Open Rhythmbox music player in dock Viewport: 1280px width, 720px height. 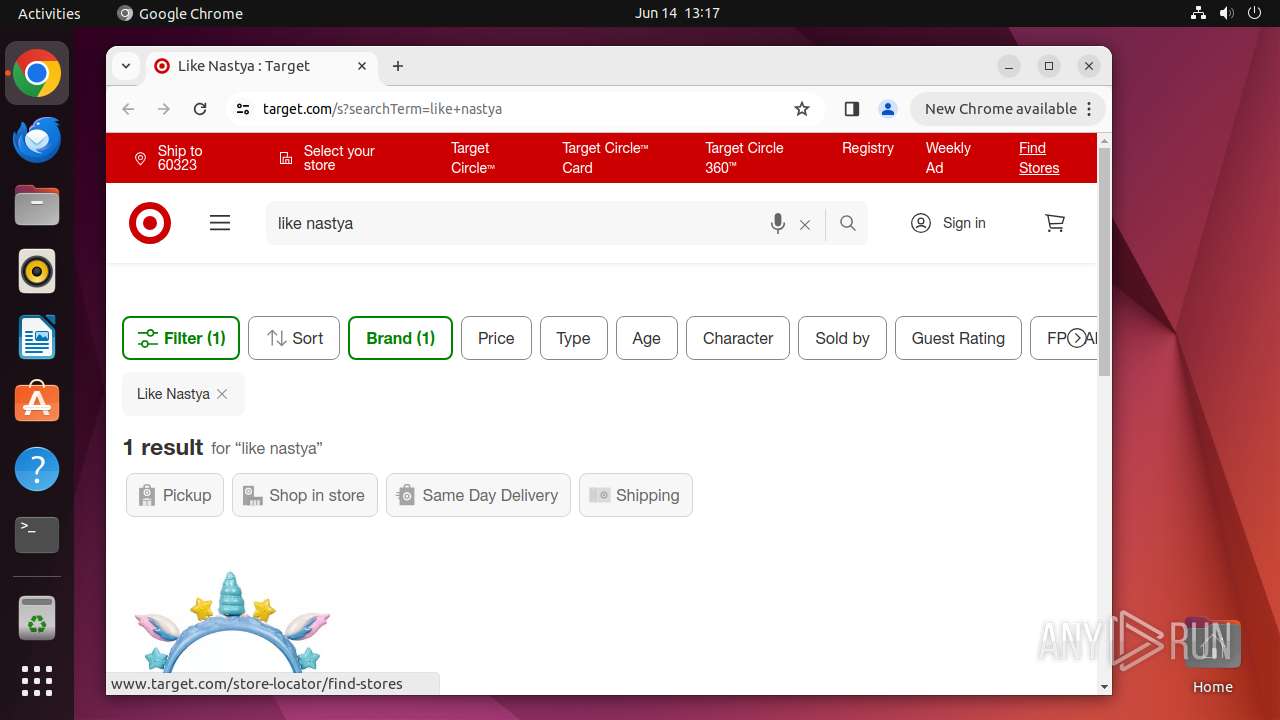37,271
